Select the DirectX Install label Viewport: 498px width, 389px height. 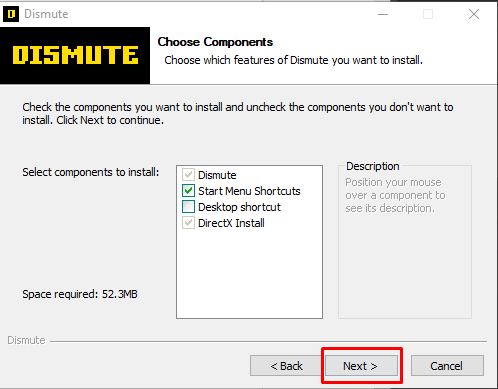(x=231, y=223)
